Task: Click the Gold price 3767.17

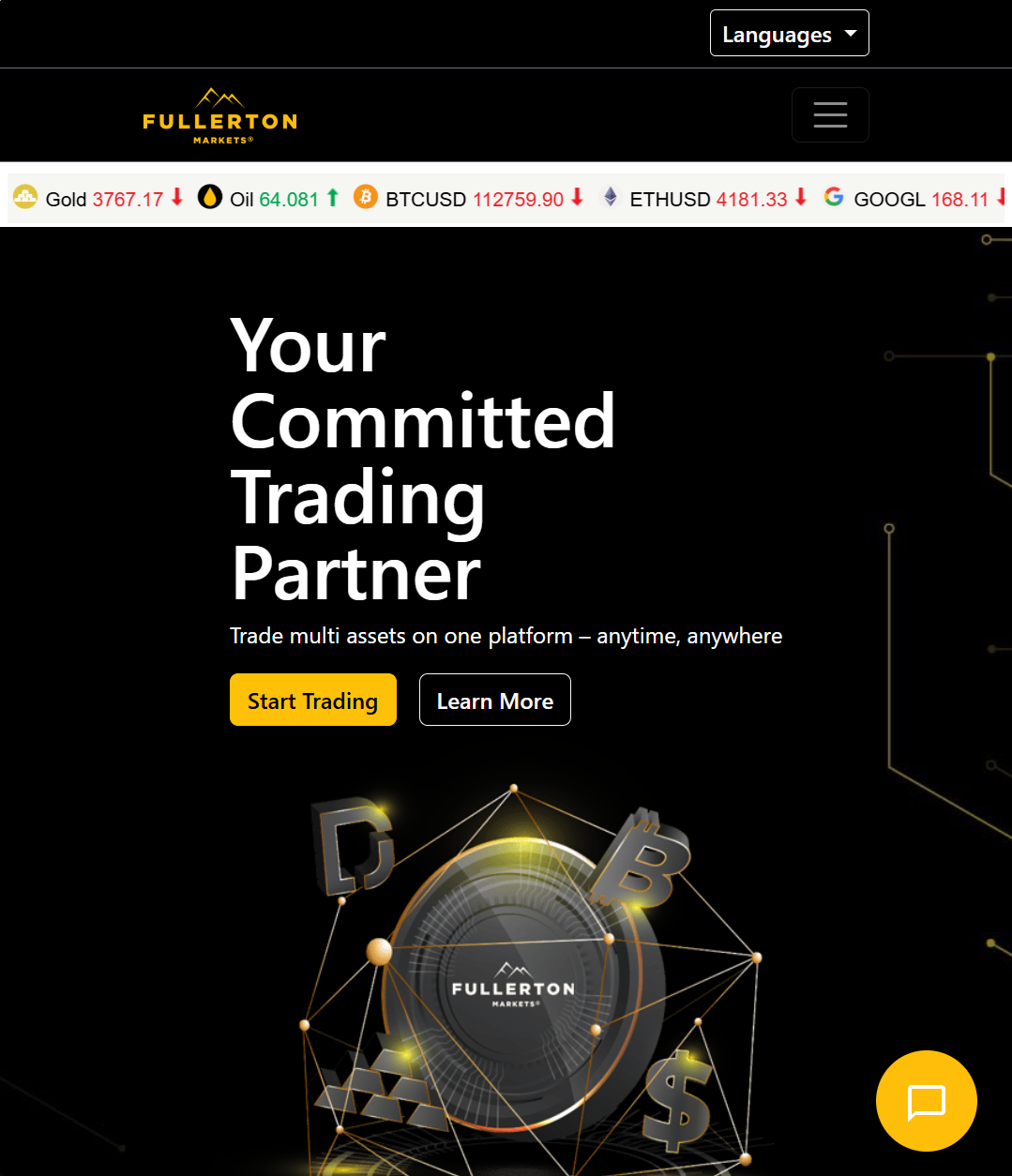Action: 128,199
